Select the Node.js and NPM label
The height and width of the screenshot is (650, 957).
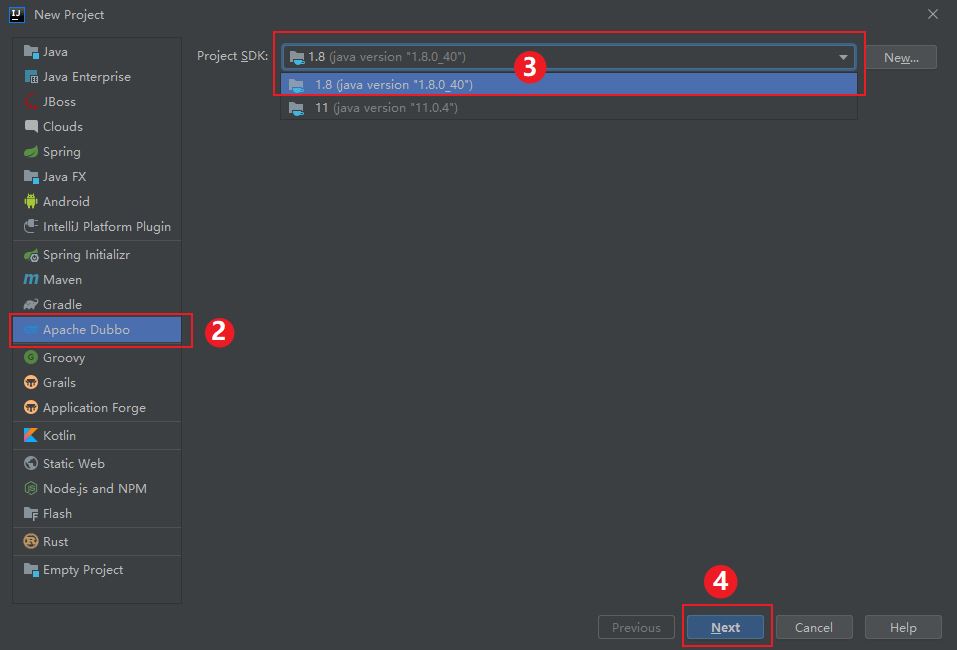[95, 488]
